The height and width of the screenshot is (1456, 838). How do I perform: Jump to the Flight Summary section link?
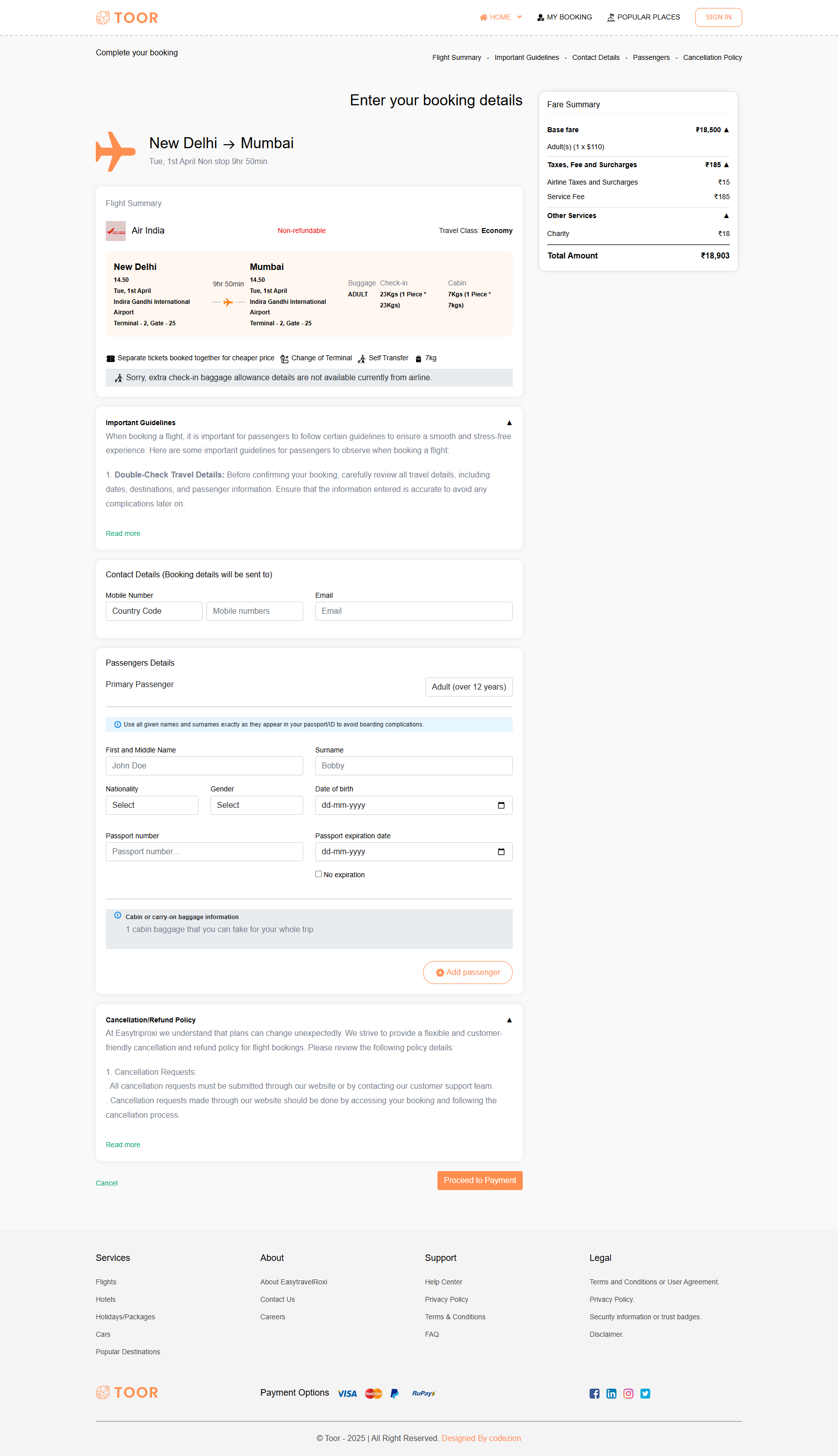[x=457, y=57]
